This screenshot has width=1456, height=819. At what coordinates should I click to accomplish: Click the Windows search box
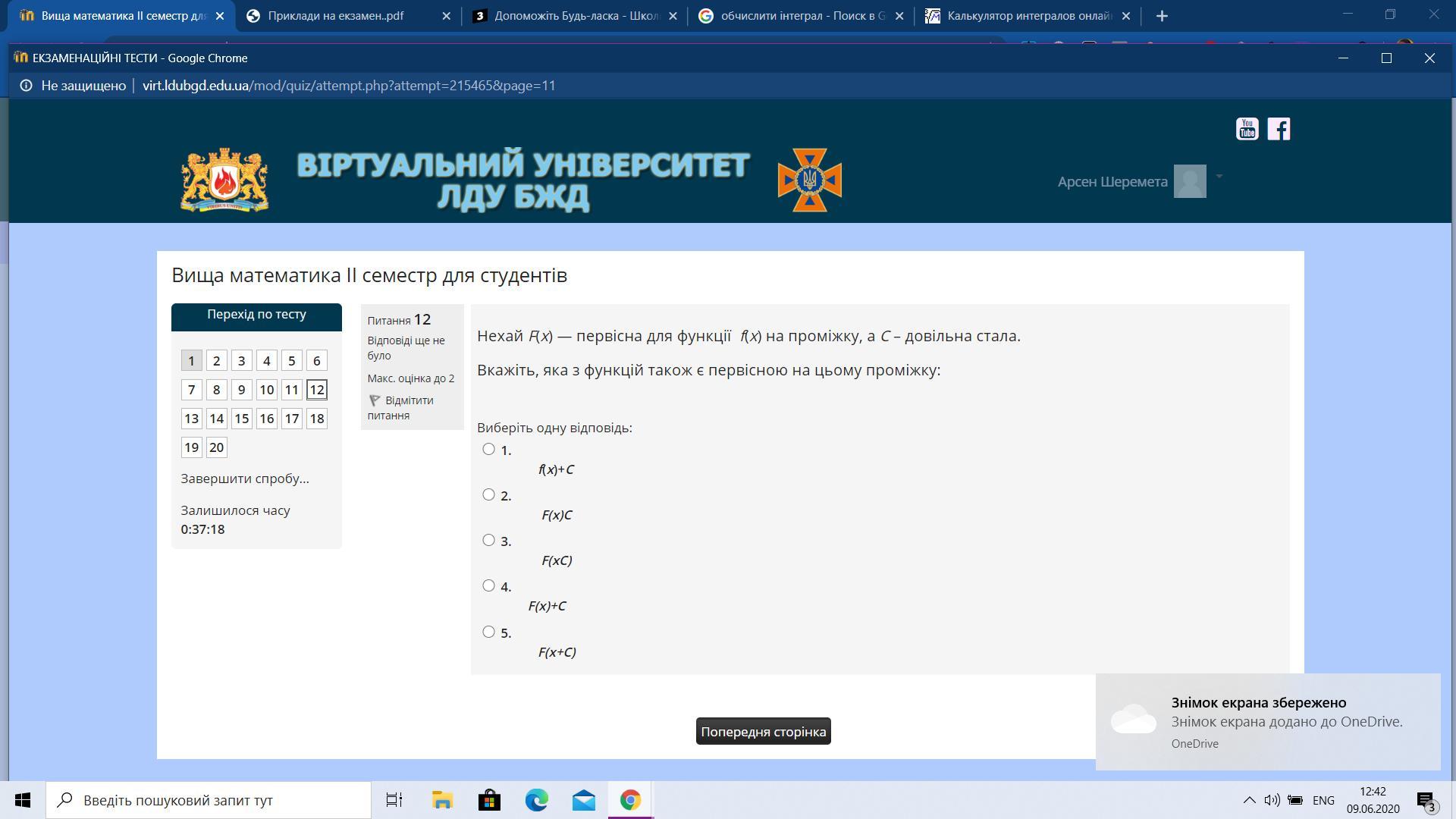209,800
